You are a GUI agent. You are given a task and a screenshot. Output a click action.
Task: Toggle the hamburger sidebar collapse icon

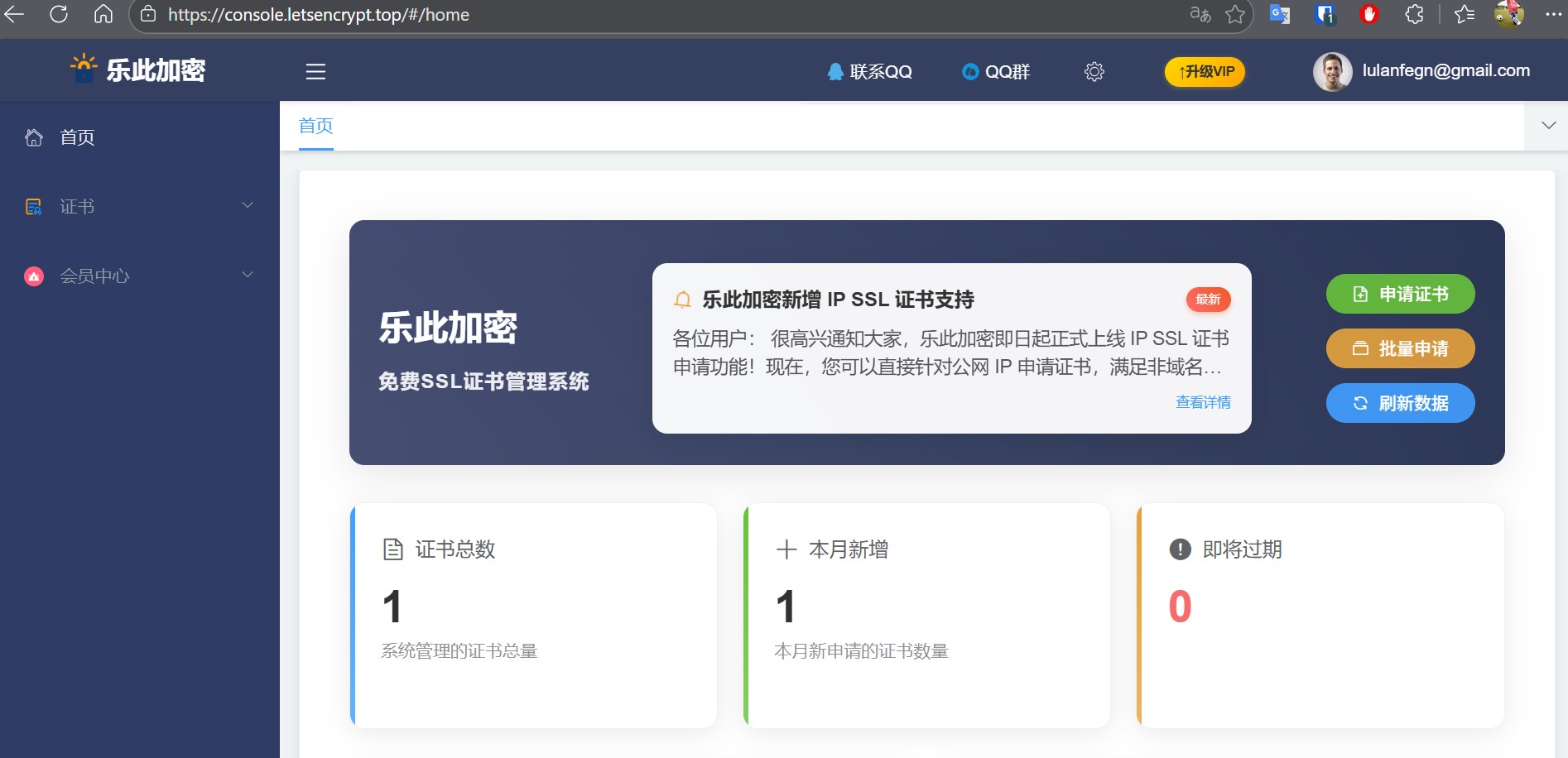pos(315,72)
